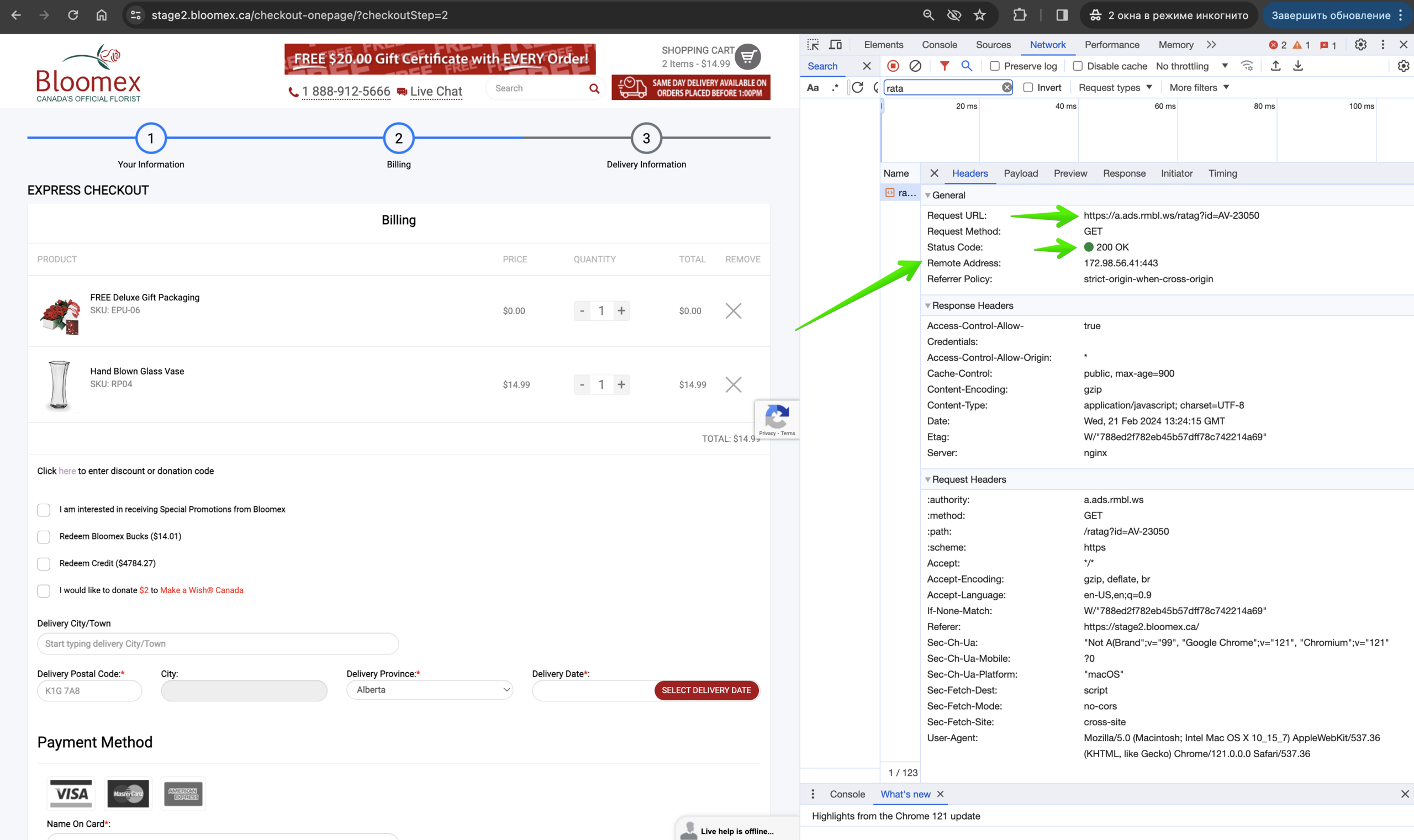The width and height of the screenshot is (1414, 840).
Task: Enable the Disable cache checkbox
Action: coord(1078,66)
